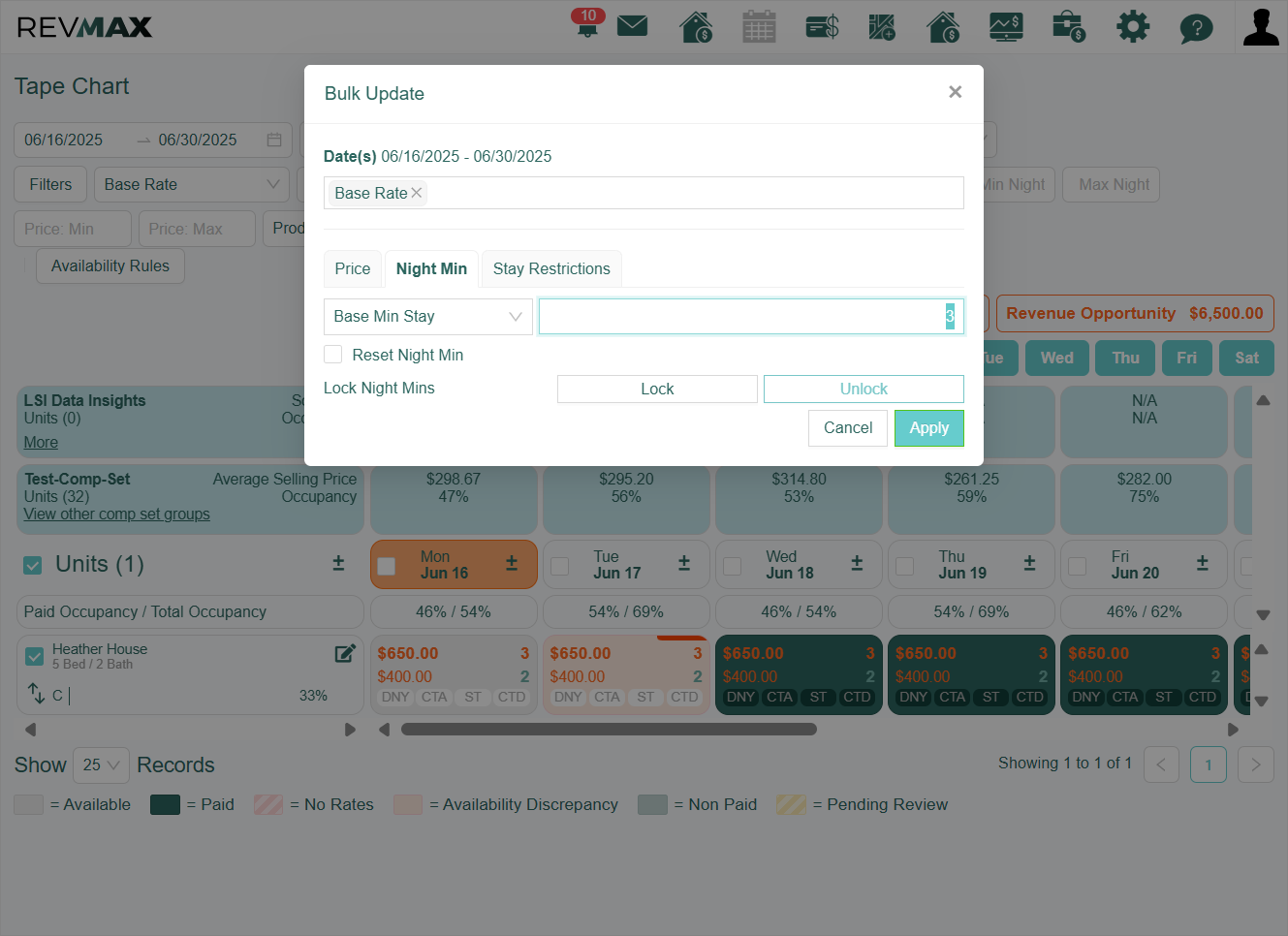
Task: Open the mail envelope icon
Action: coord(632,25)
